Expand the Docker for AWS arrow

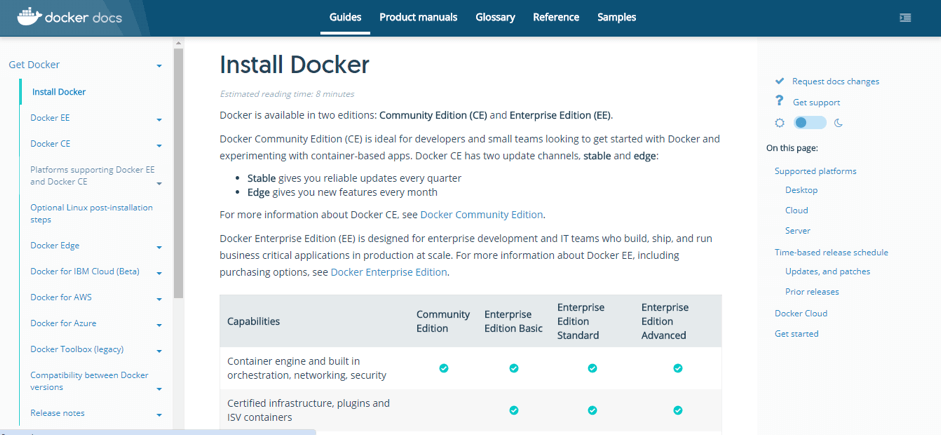[x=159, y=299]
